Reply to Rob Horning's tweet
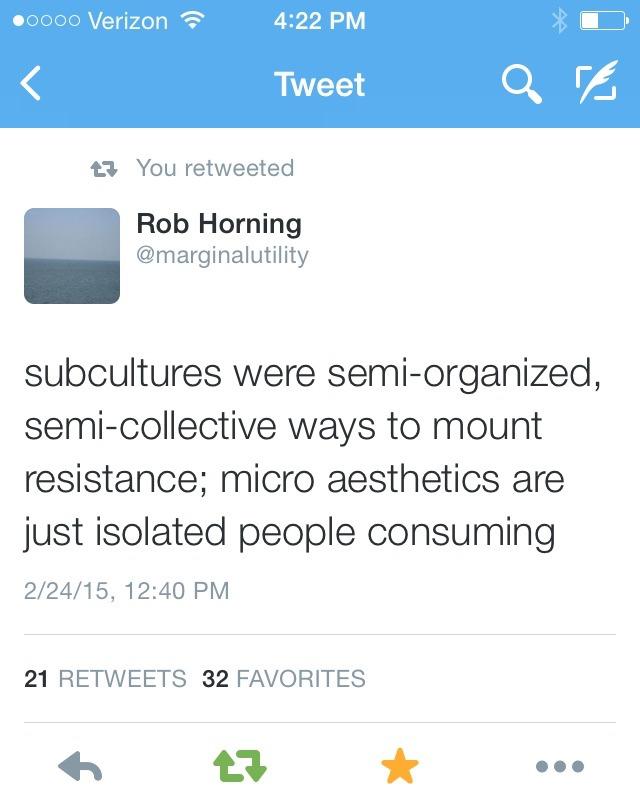Screen dimensions: 640x805 (82, 767)
